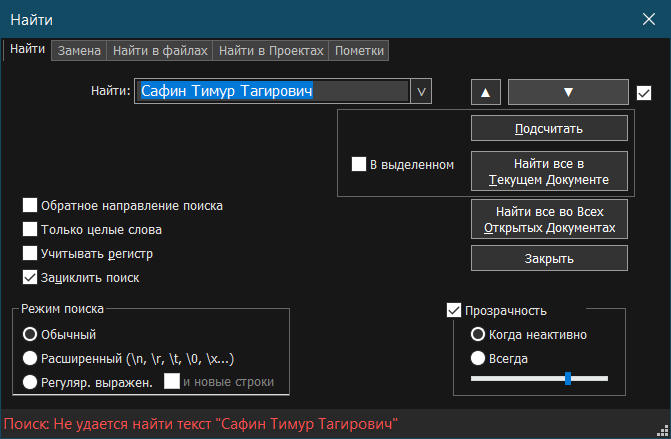Choose 'Регуляр. выражен.' search mode
Screen dimensions: 671x439
(30, 382)
